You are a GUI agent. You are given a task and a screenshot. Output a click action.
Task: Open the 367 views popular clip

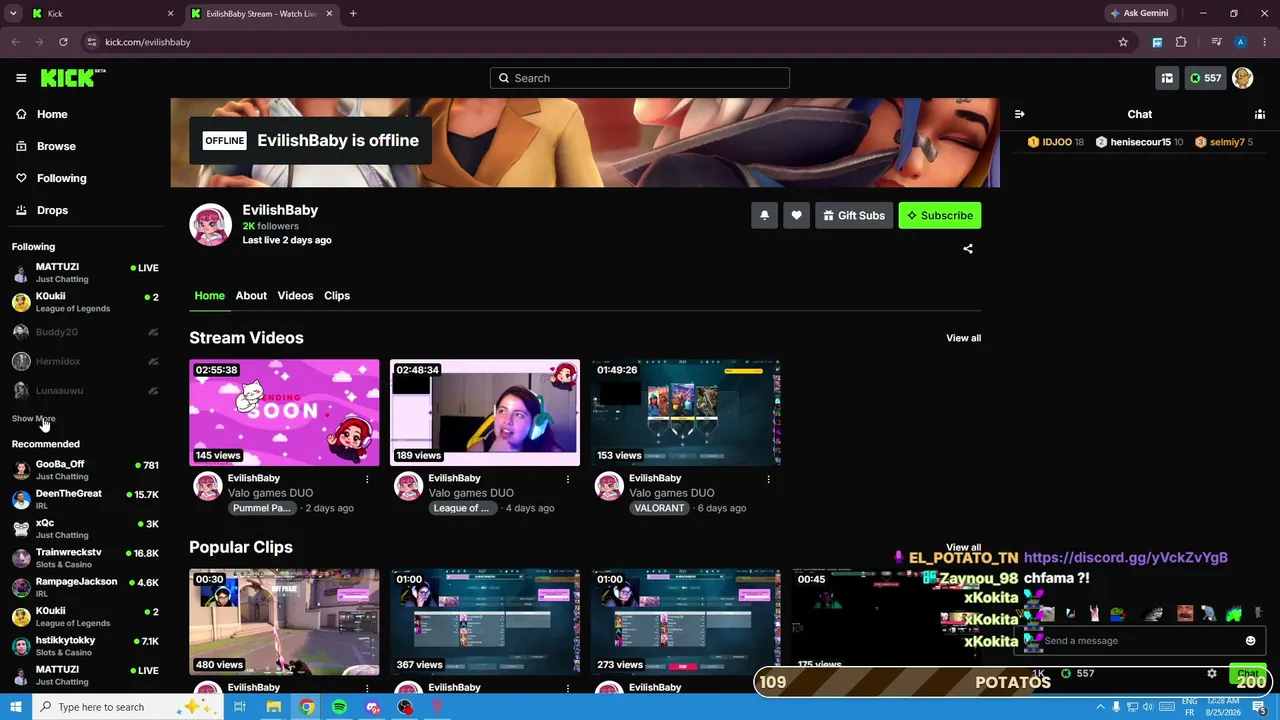tap(485, 622)
